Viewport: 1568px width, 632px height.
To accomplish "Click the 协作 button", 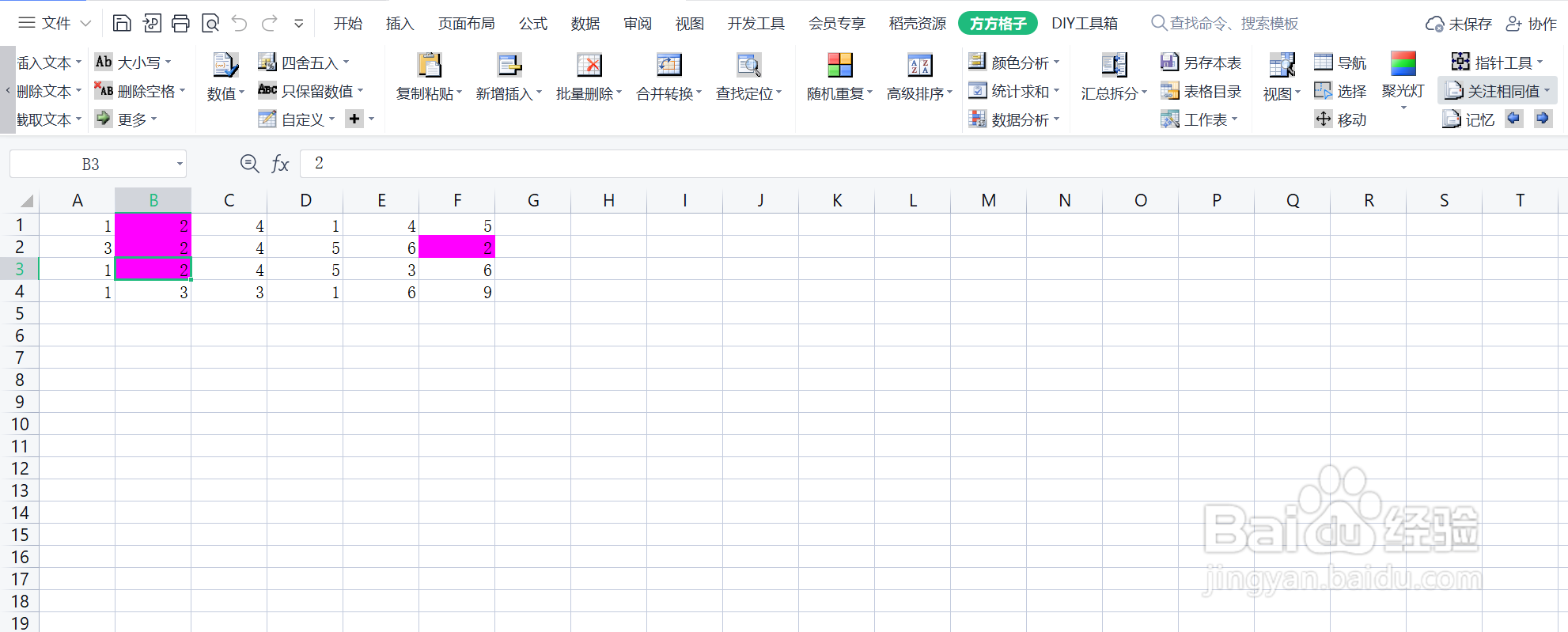I will tap(1532, 24).
